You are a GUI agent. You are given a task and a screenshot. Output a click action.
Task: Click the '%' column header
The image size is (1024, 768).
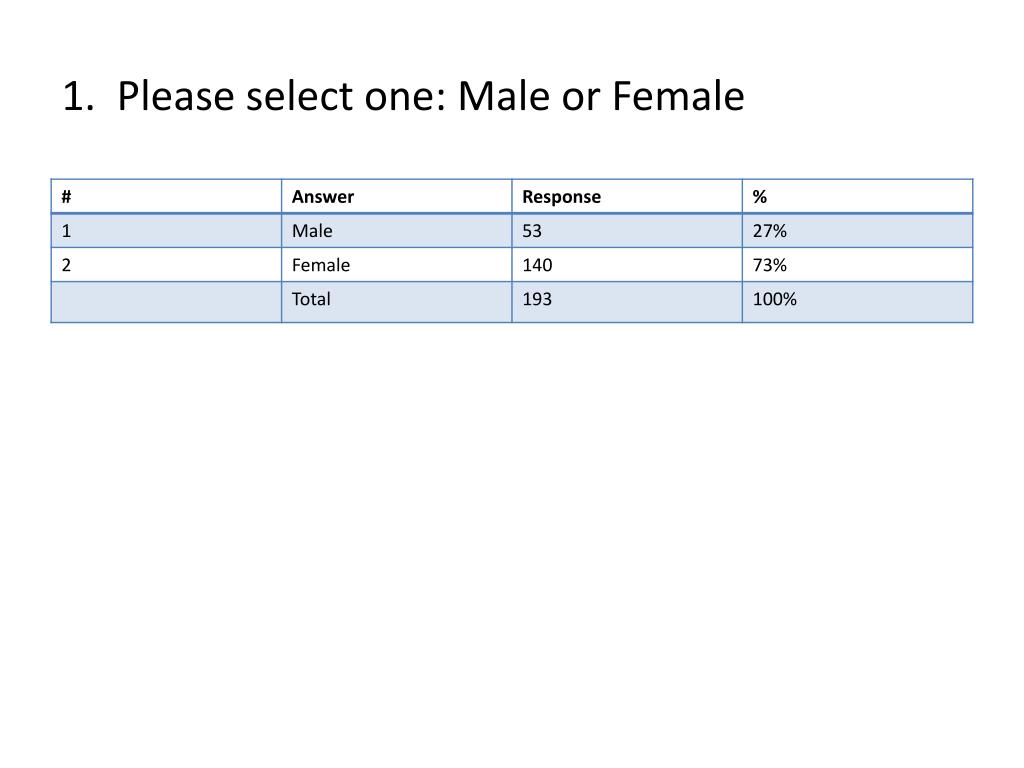[x=857, y=197]
